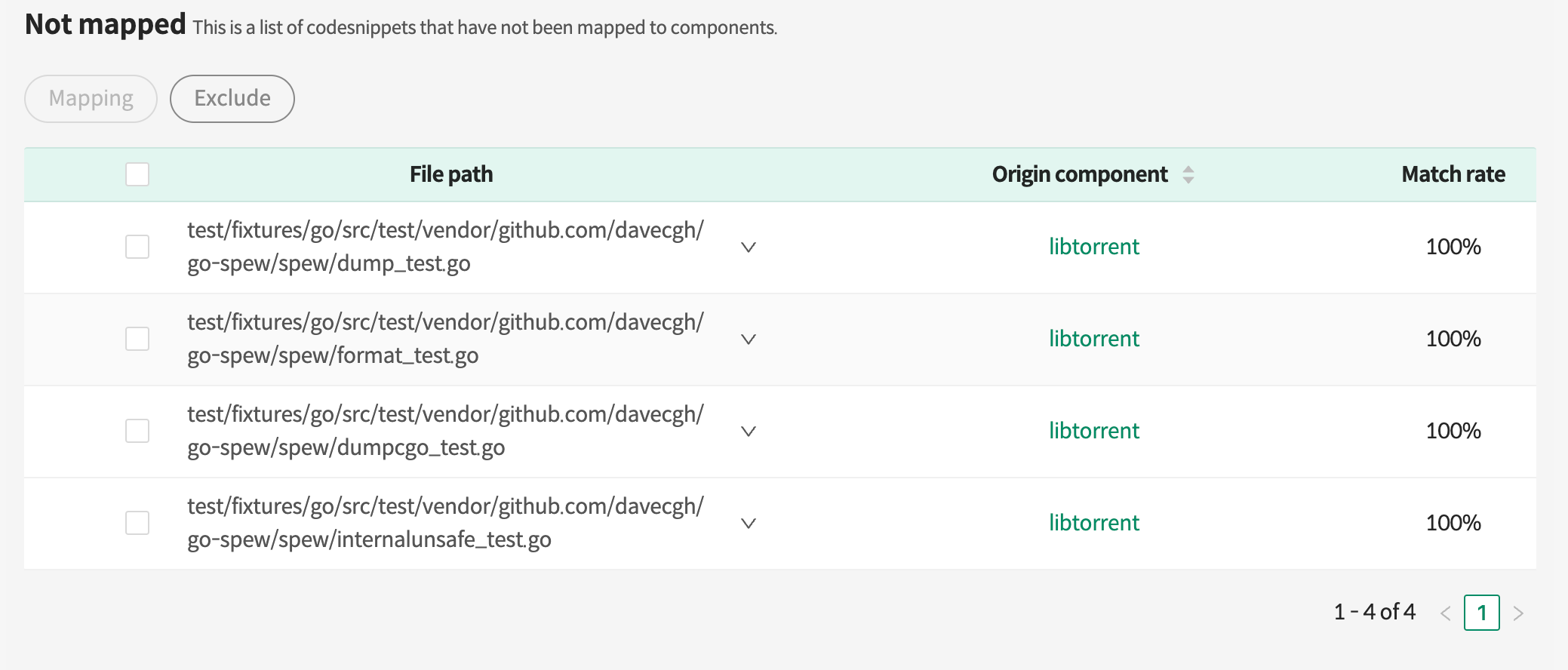Go to previous page arrow
Screen dimensions: 1568x670
click(1445, 613)
